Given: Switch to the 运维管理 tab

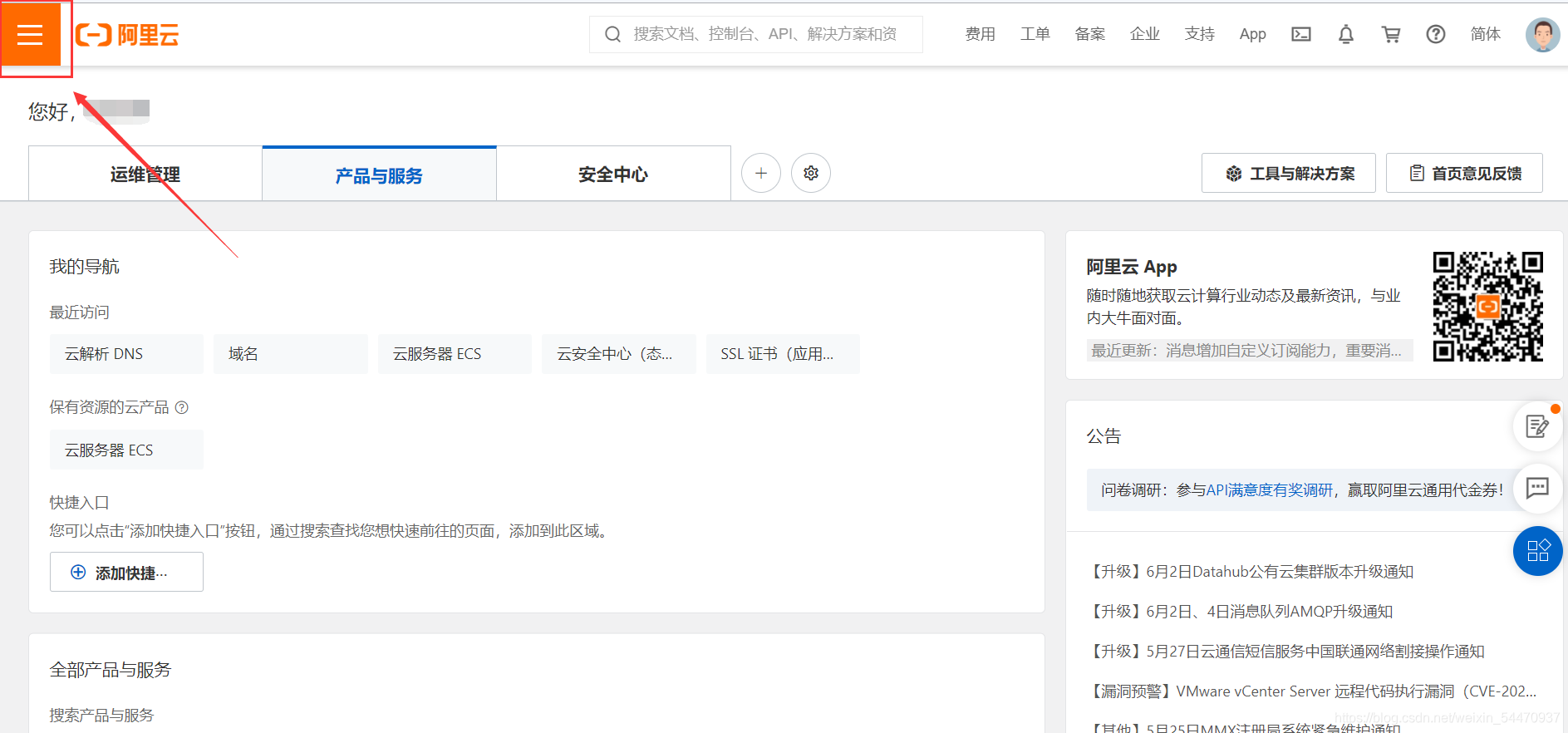Looking at the screenshot, I should point(145,174).
